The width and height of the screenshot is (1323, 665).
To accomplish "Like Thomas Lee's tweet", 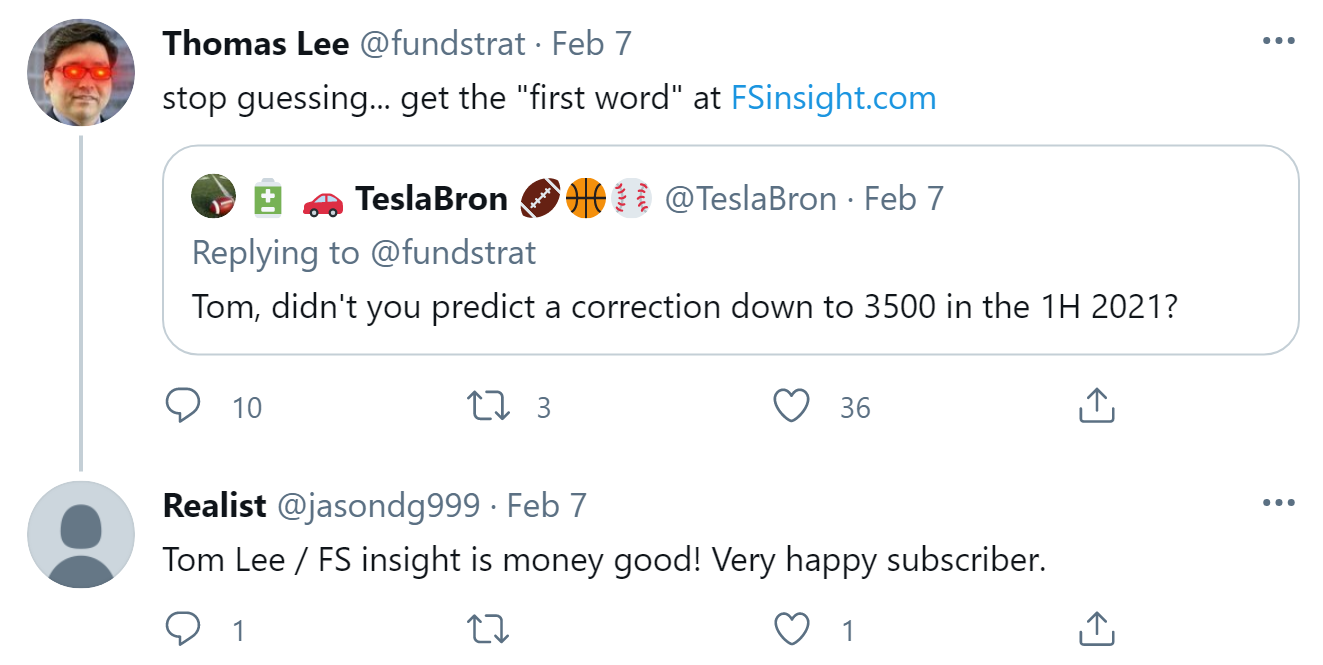I will tap(791, 407).
